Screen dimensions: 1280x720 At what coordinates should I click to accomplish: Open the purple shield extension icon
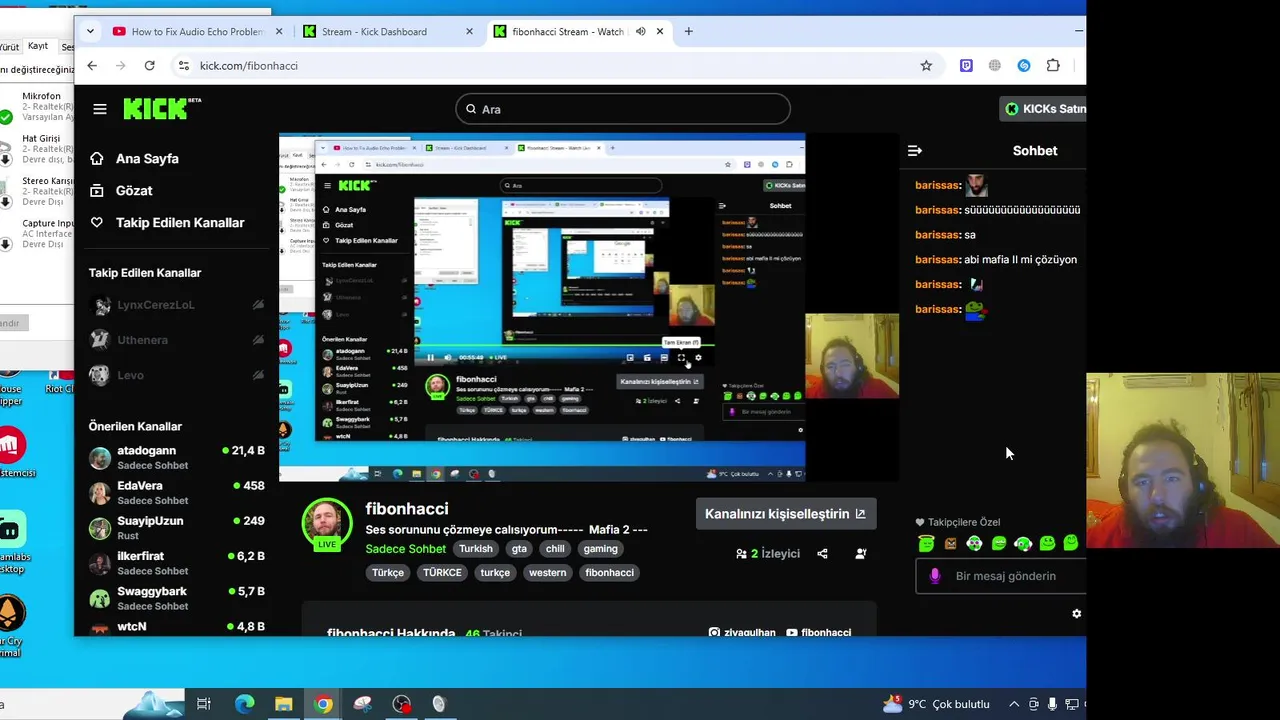point(966,65)
